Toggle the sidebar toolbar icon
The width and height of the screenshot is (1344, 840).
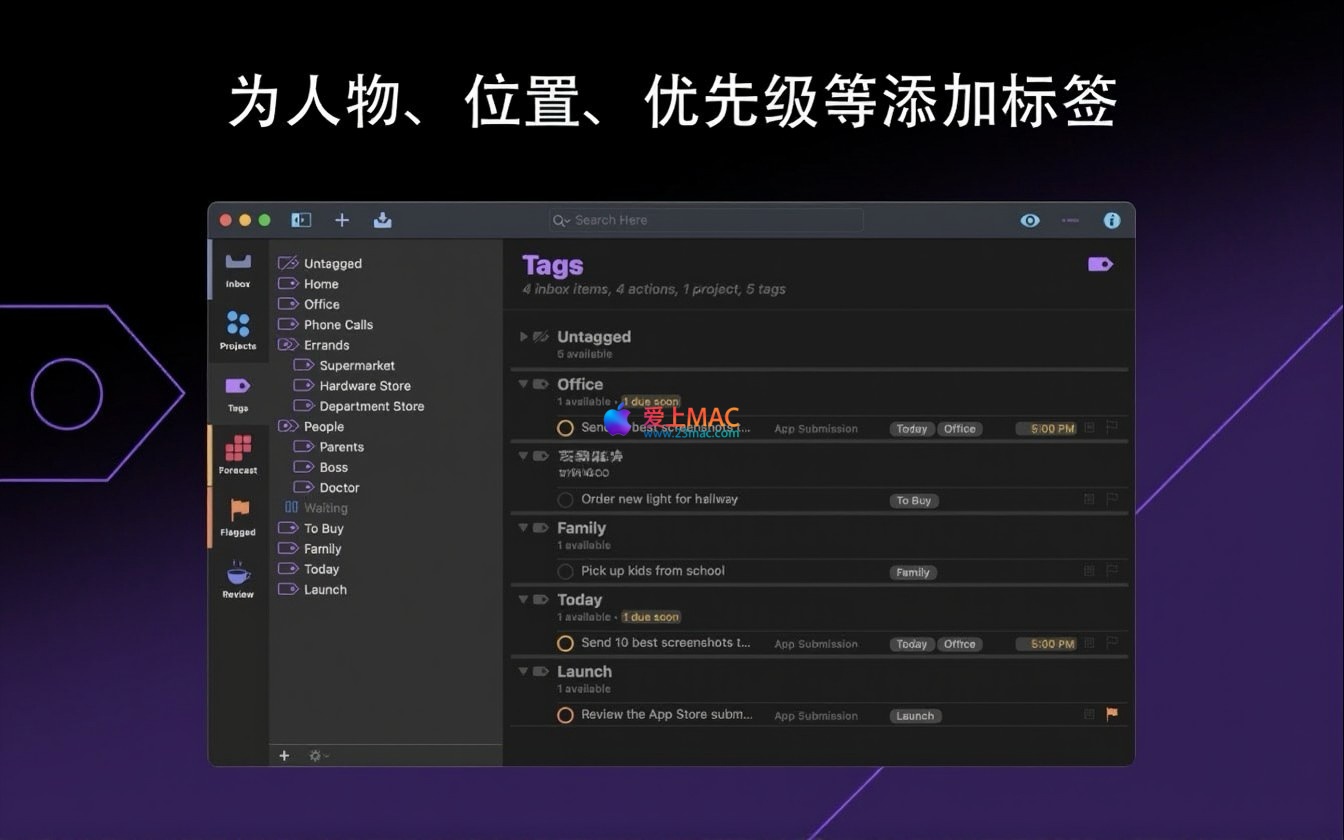(x=301, y=220)
